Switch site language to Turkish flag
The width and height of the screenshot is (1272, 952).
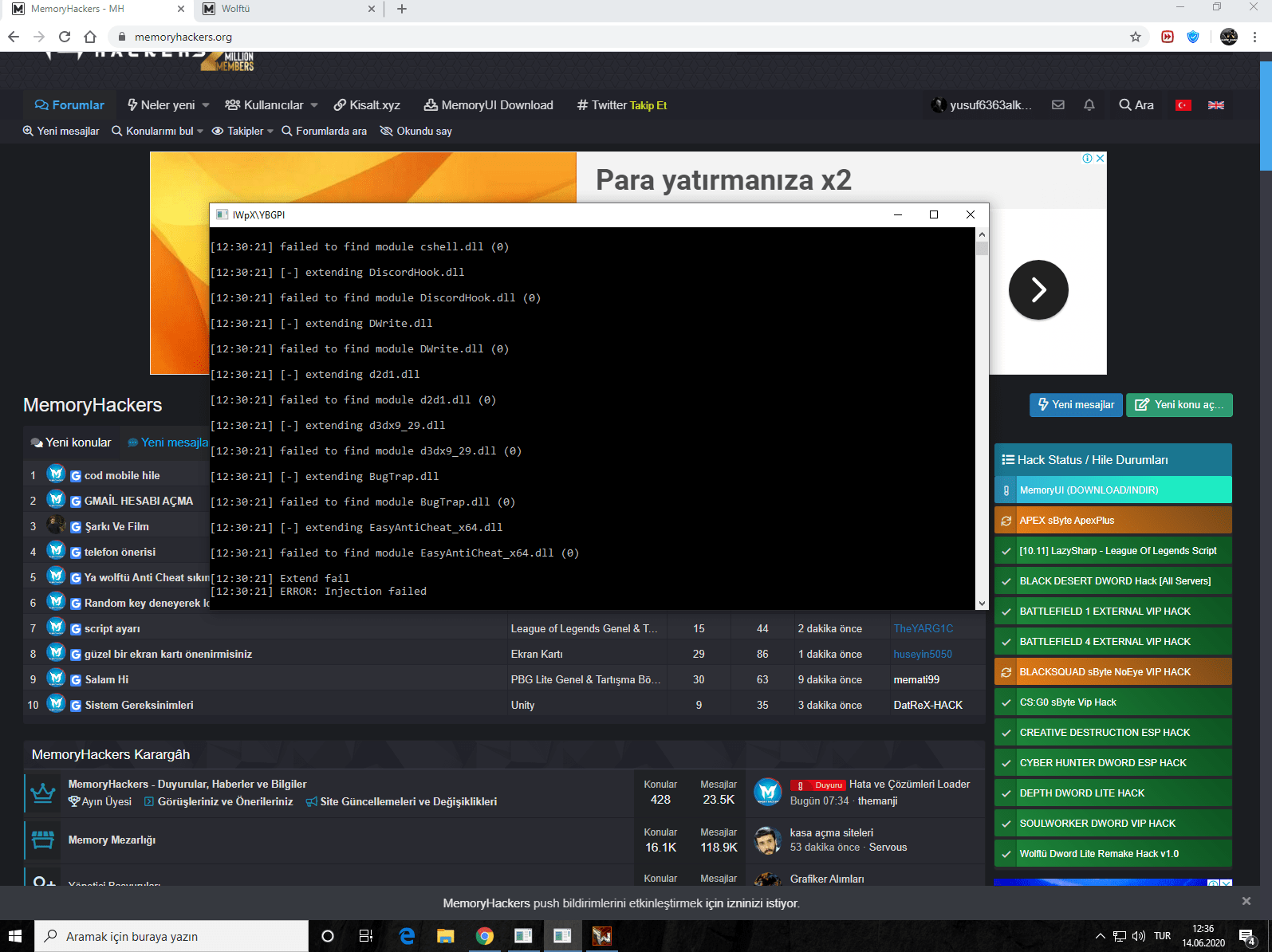tap(1183, 105)
